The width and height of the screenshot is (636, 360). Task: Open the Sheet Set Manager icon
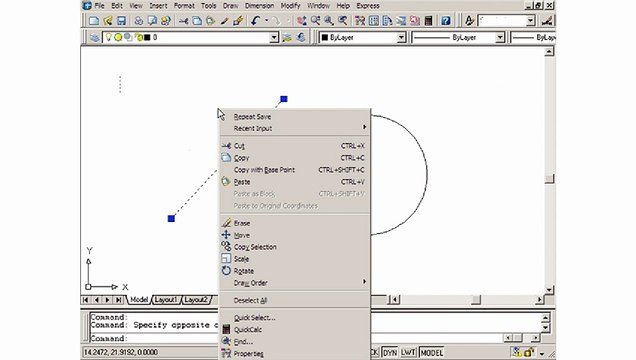pos(401,21)
